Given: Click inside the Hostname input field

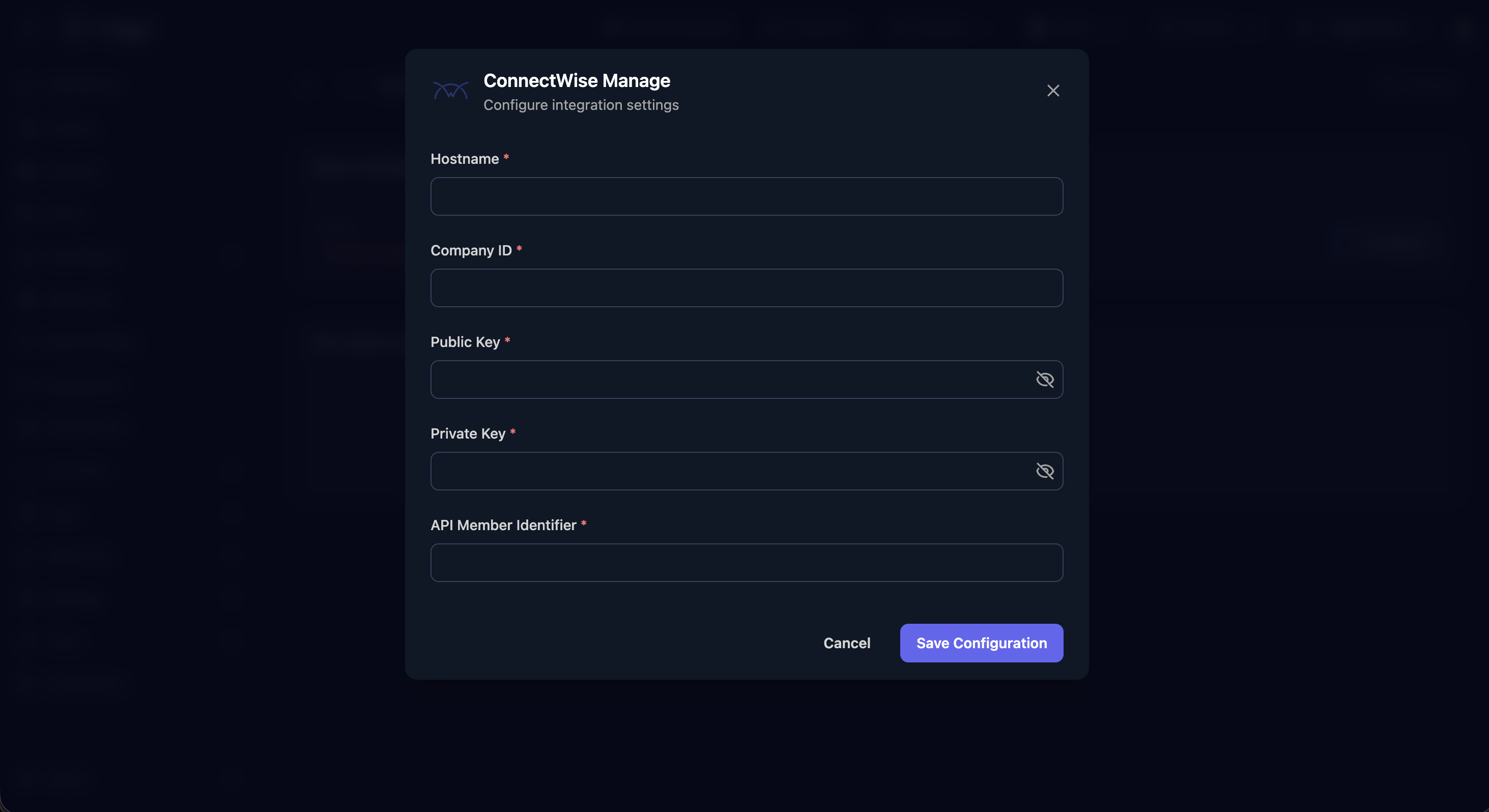Looking at the screenshot, I should tap(746, 196).
